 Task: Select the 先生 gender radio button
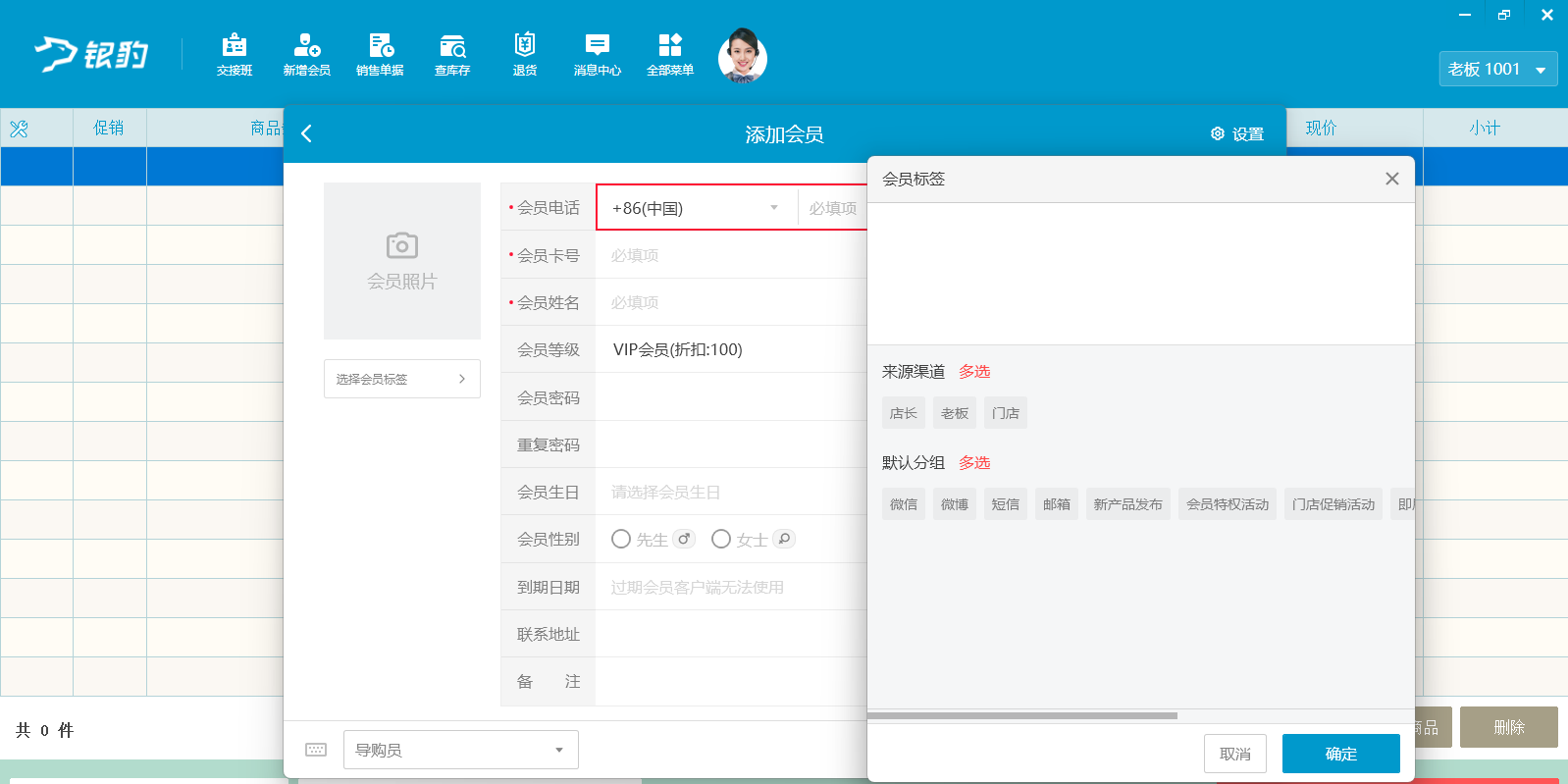point(621,539)
